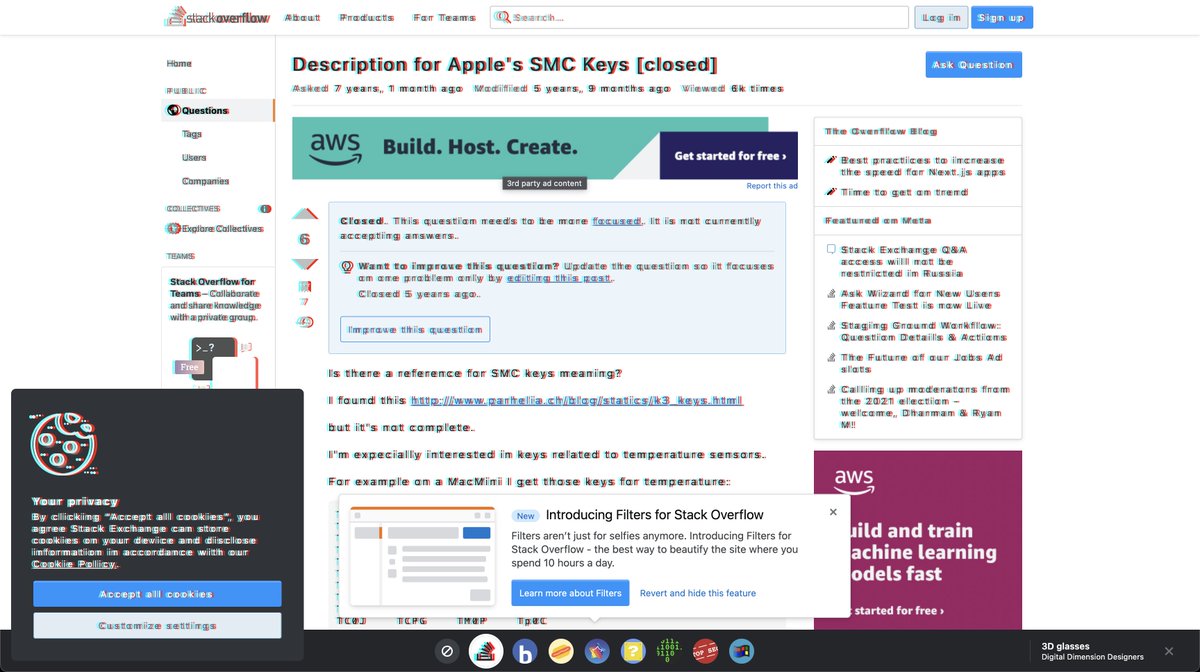Downvote the SMC Keys question
The width and height of the screenshot is (1200, 672).
pyautogui.click(x=304, y=264)
